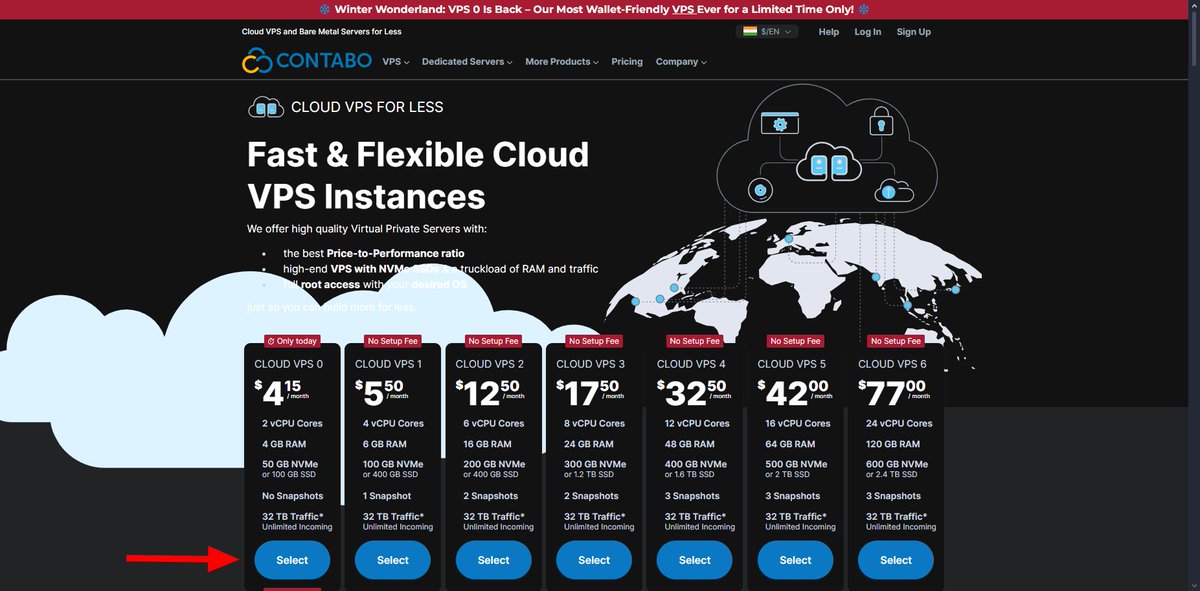
Task: Click the 600 GB NVMe text
Action: click(898, 464)
